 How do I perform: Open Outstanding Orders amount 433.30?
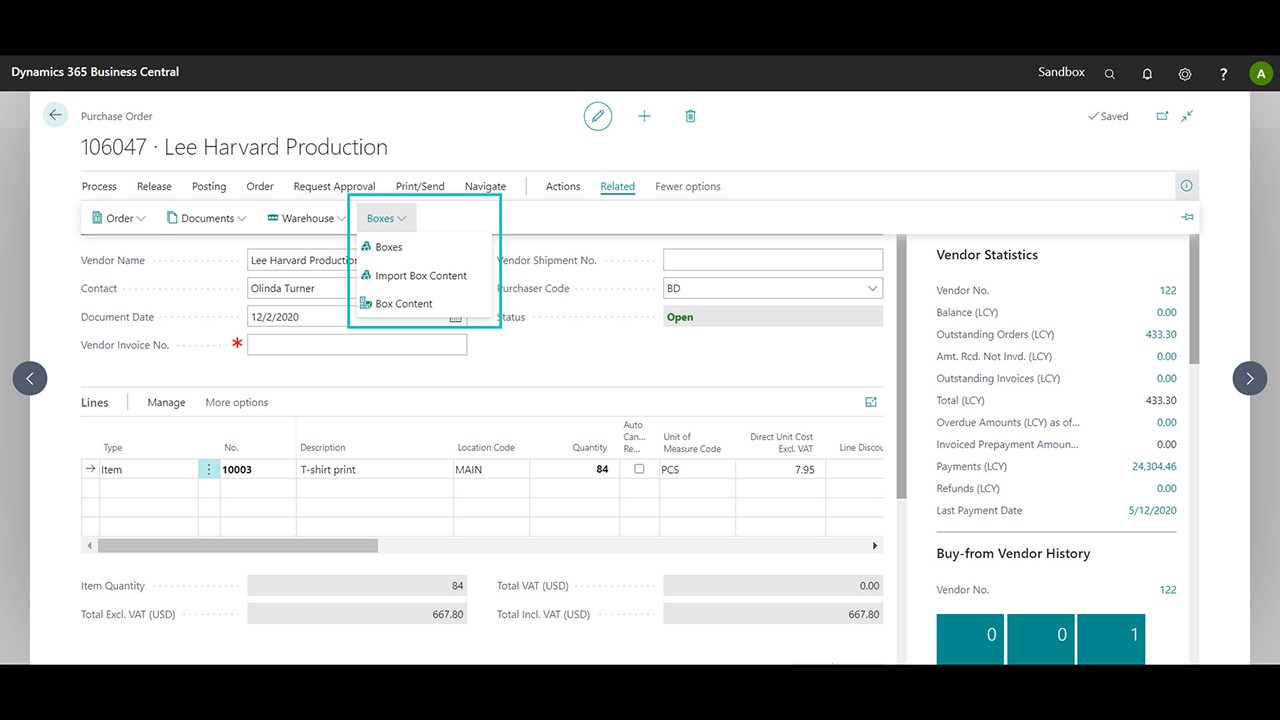(1161, 334)
